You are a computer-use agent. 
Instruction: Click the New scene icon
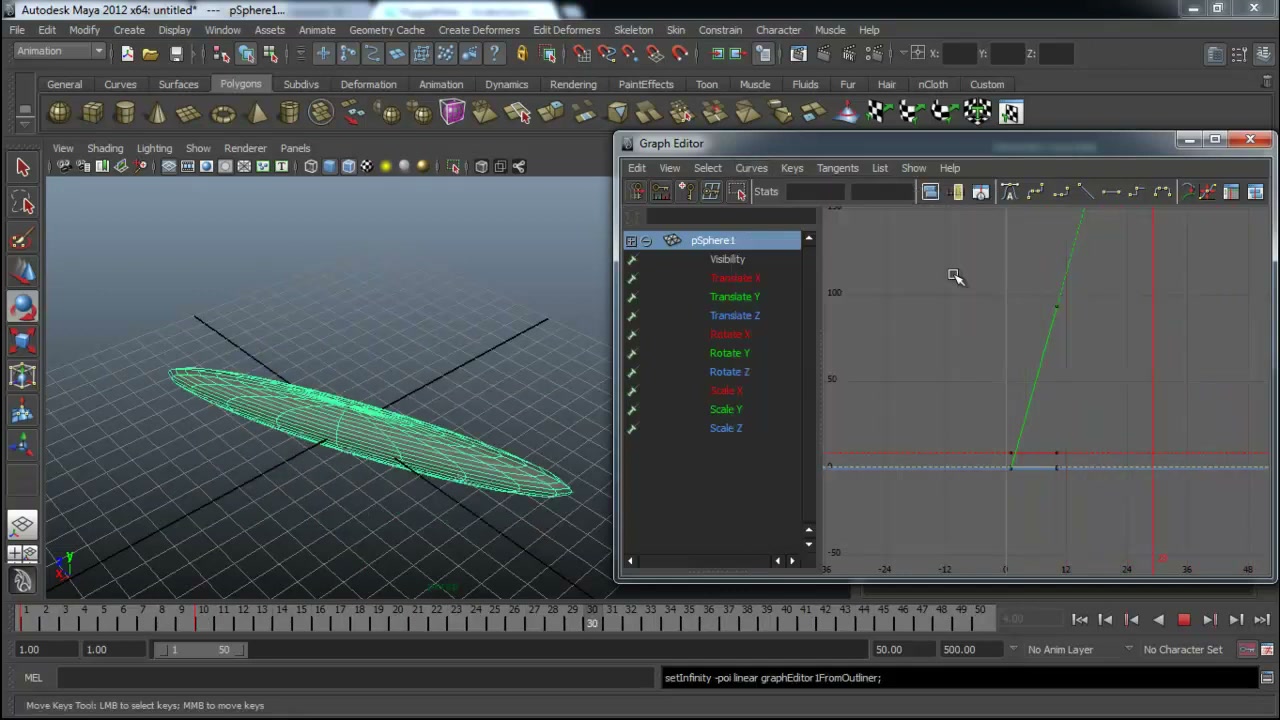tap(127, 53)
